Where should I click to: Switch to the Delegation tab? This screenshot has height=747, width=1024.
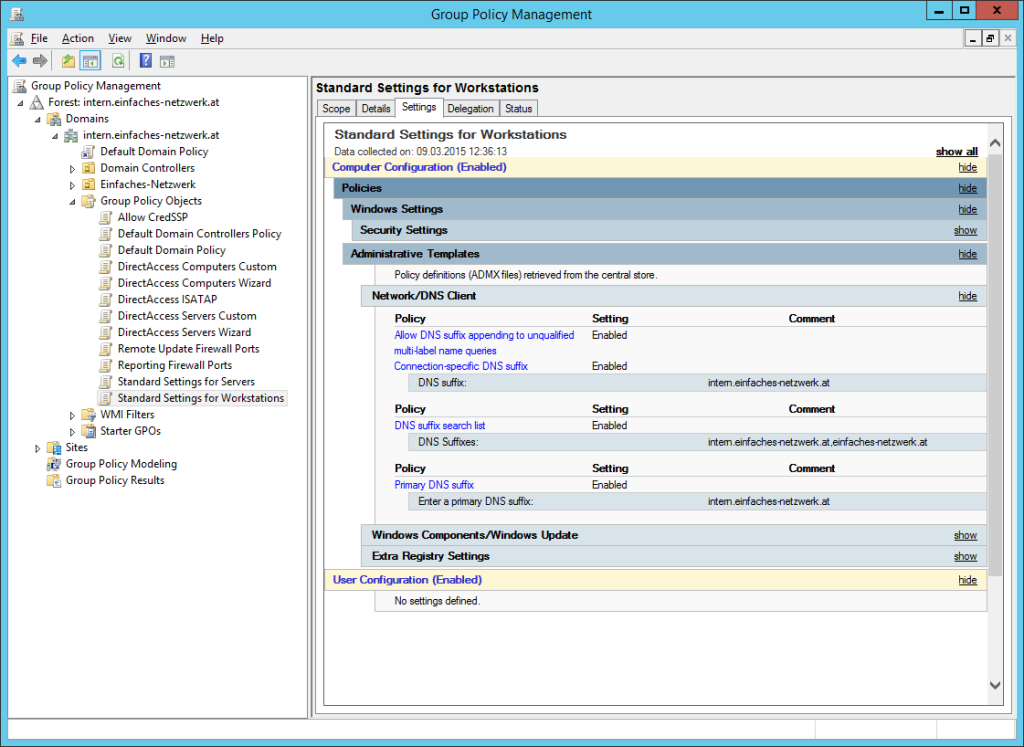tap(470, 107)
